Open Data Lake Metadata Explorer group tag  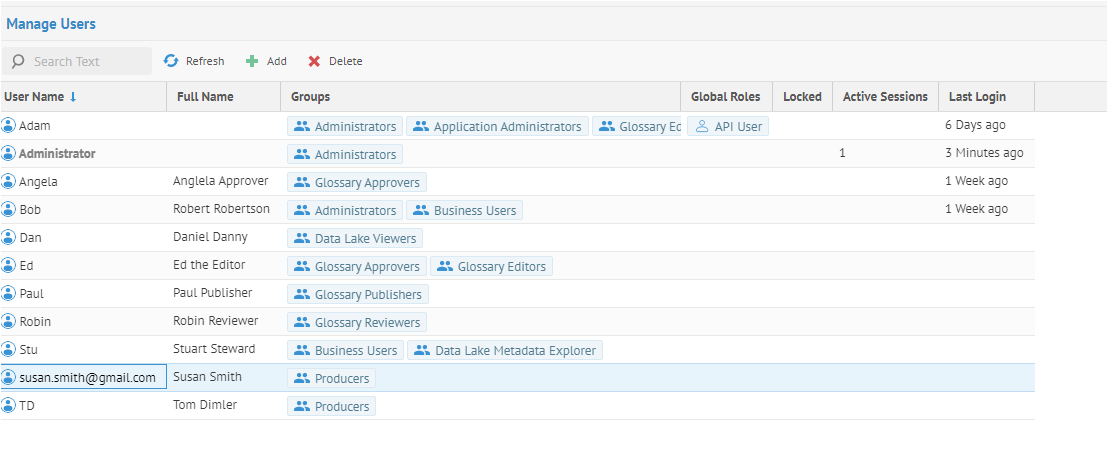505,351
